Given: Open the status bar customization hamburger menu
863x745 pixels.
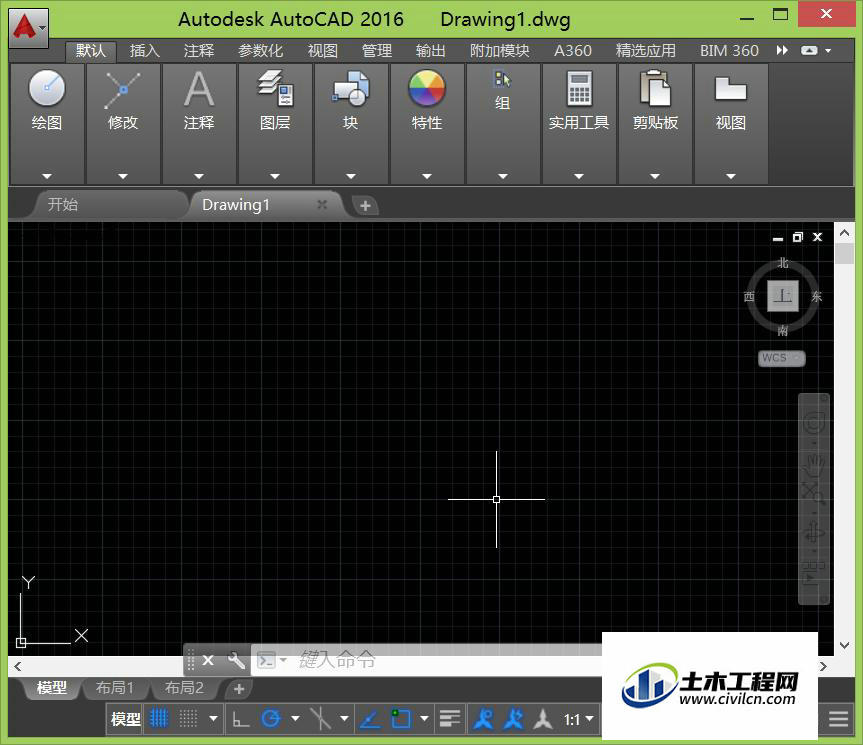Looking at the screenshot, I should coord(839,719).
